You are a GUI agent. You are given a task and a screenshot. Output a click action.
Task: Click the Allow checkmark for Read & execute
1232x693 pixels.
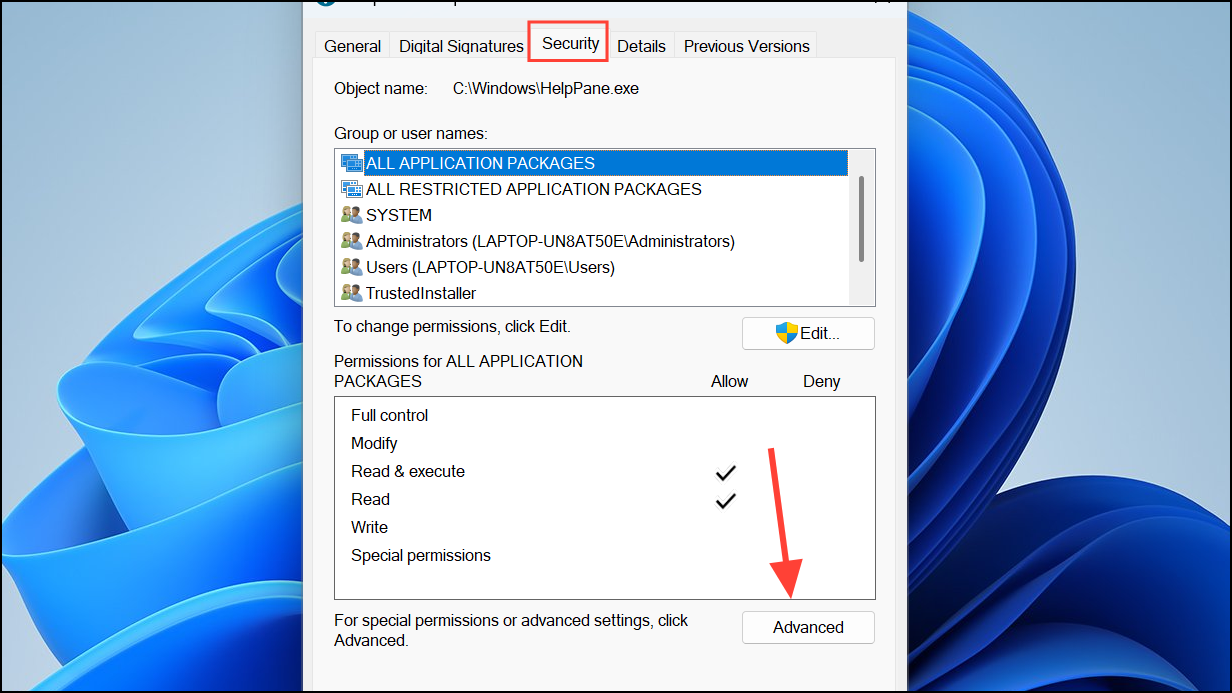click(x=725, y=472)
